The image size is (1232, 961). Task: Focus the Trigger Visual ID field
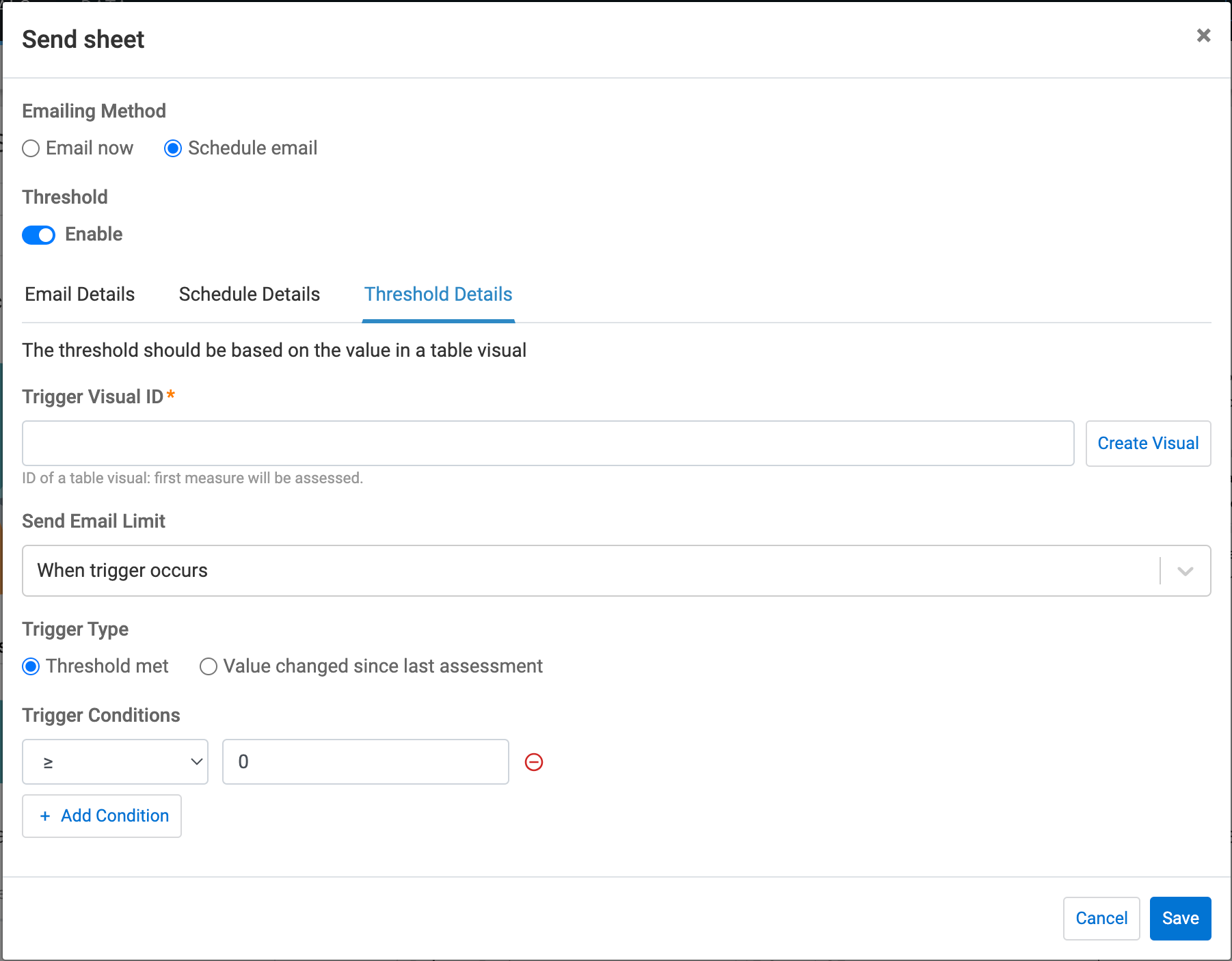(548, 444)
